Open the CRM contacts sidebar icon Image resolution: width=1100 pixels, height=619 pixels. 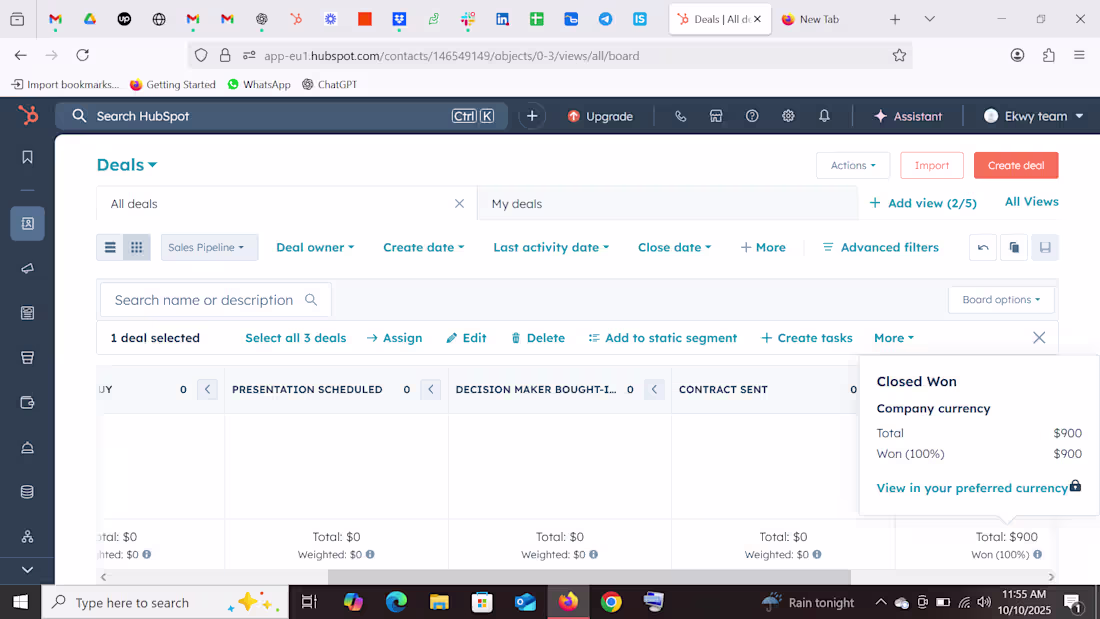pos(27,223)
